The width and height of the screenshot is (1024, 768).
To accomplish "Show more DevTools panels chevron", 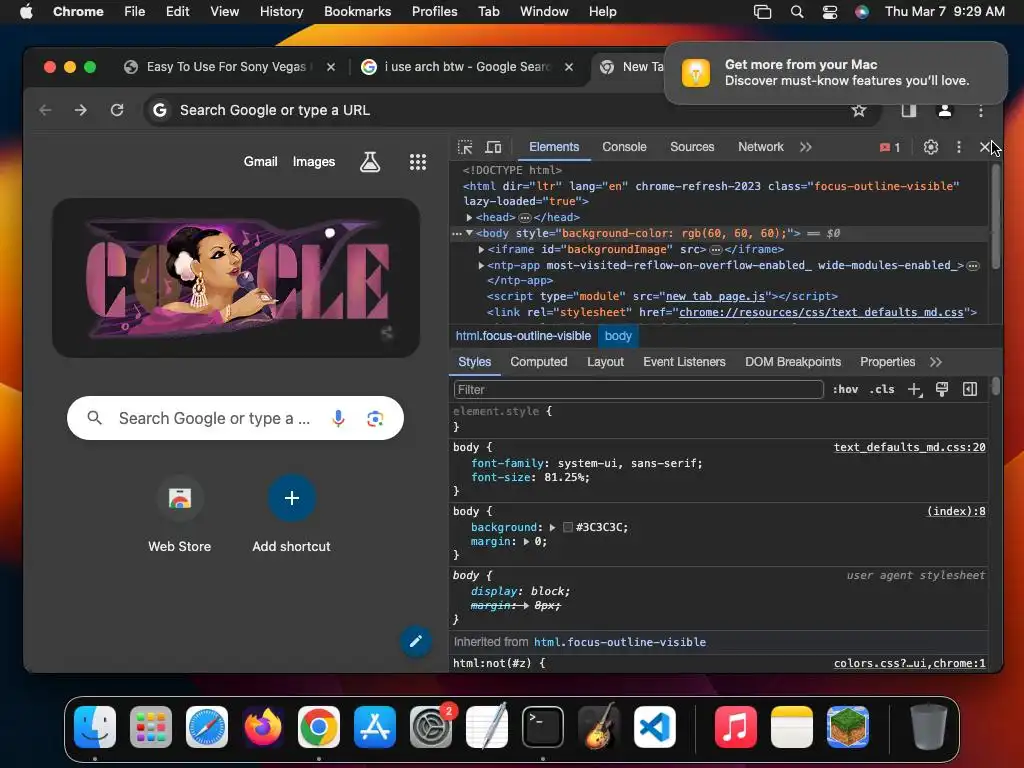I will pos(806,147).
